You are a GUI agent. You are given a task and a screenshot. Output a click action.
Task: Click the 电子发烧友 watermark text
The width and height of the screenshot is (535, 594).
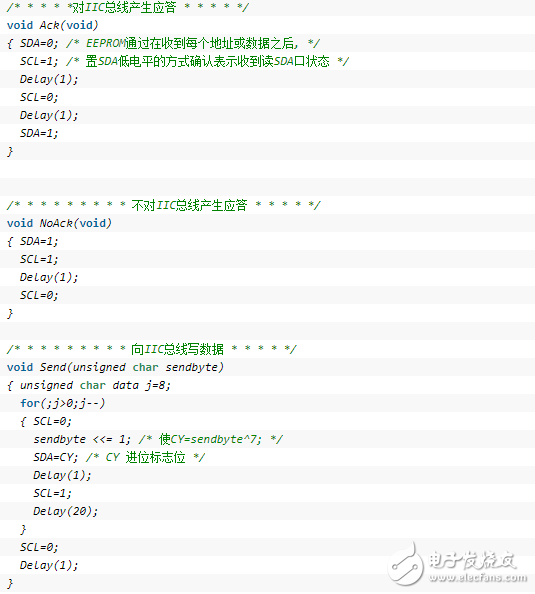coord(472,560)
